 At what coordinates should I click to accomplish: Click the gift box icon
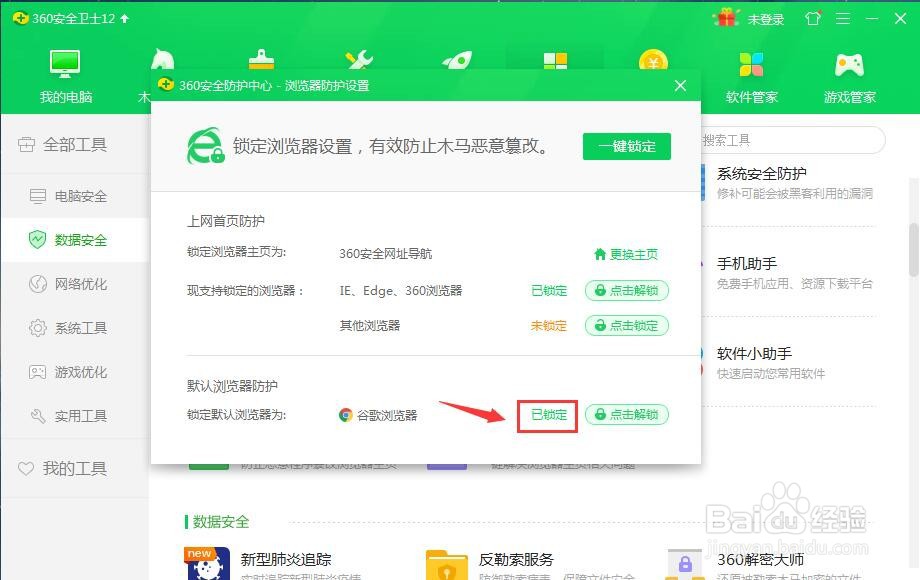point(726,18)
